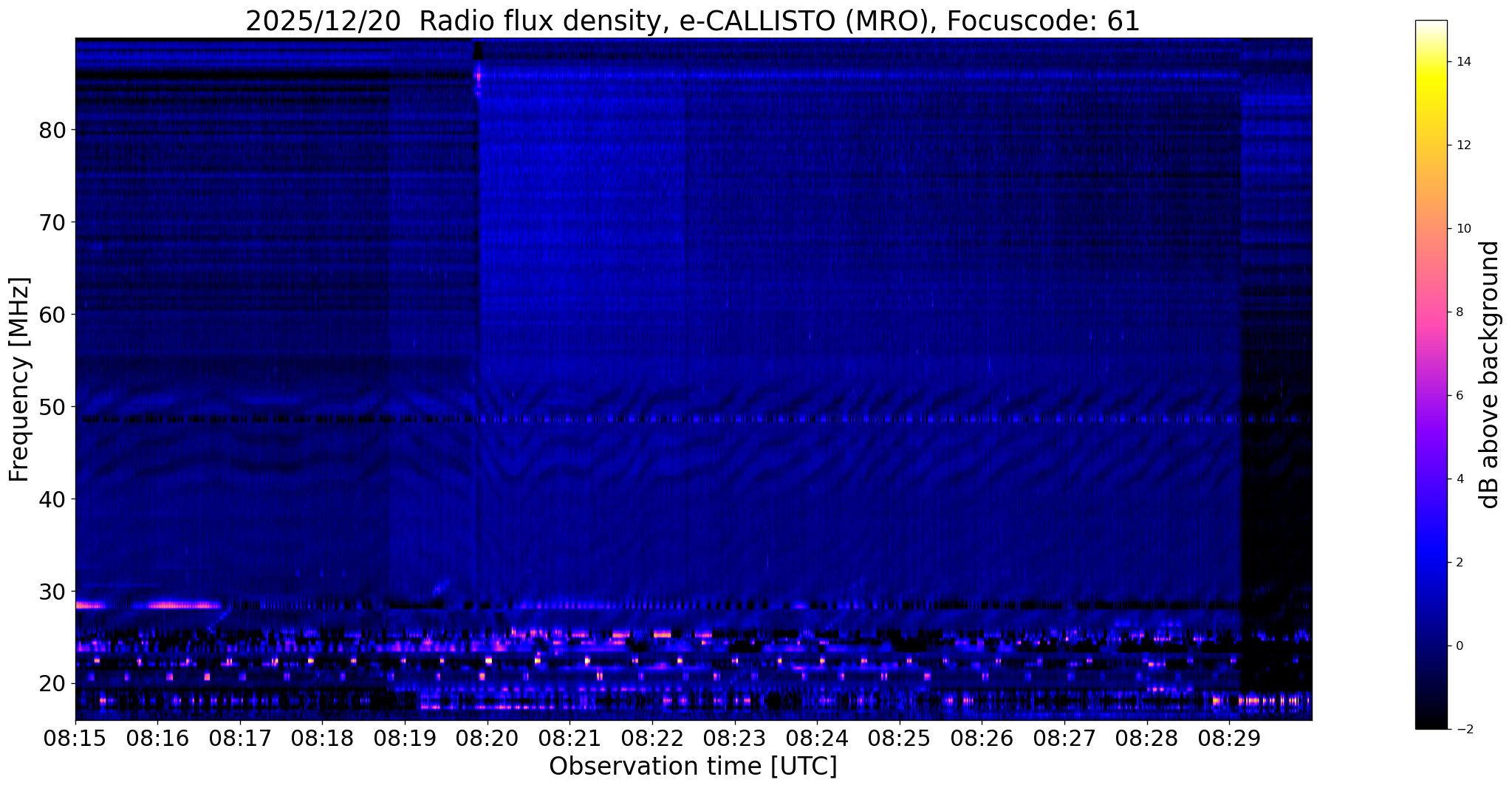Click the 20 MHz frequency tick label
Screen dimensions: 1512x788
pos(51,683)
